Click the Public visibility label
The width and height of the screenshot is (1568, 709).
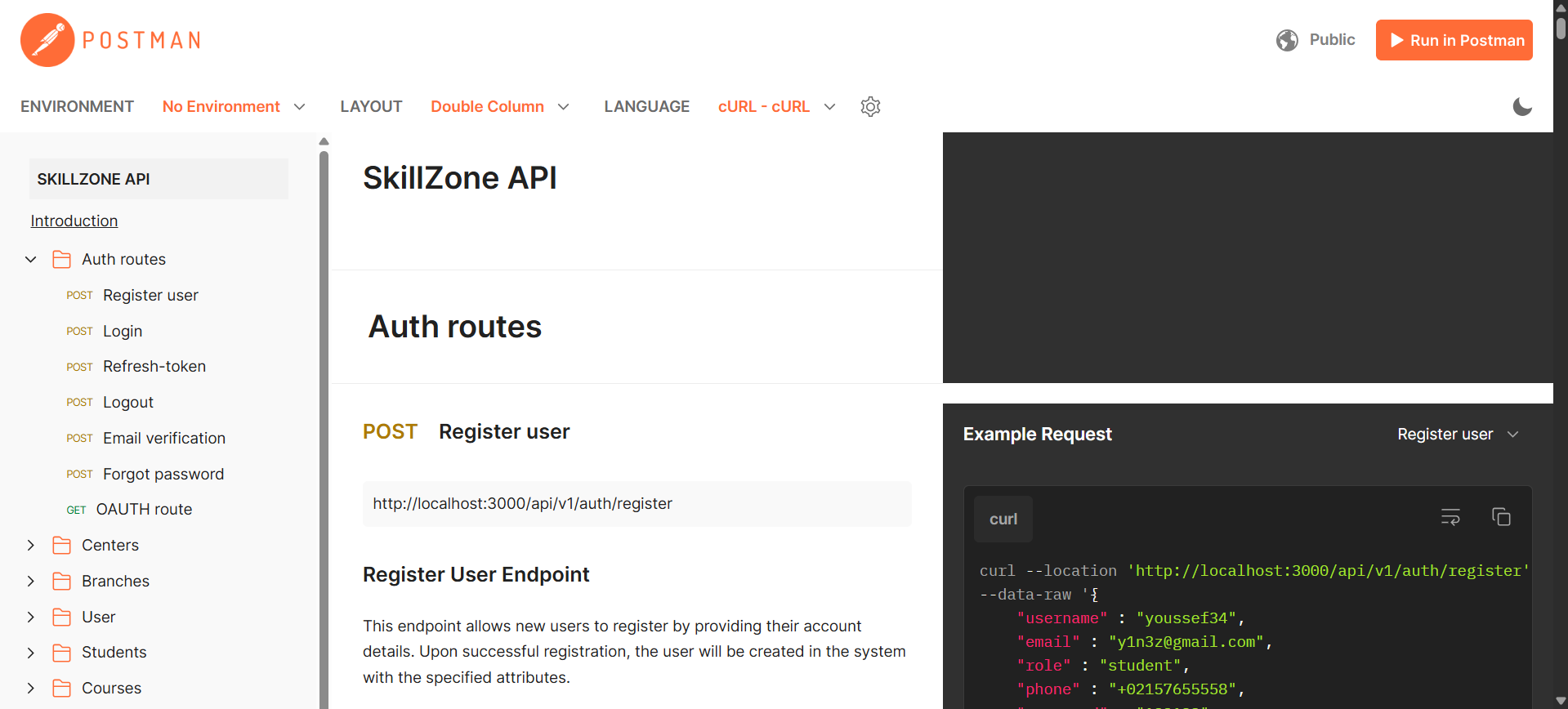(x=1332, y=39)
